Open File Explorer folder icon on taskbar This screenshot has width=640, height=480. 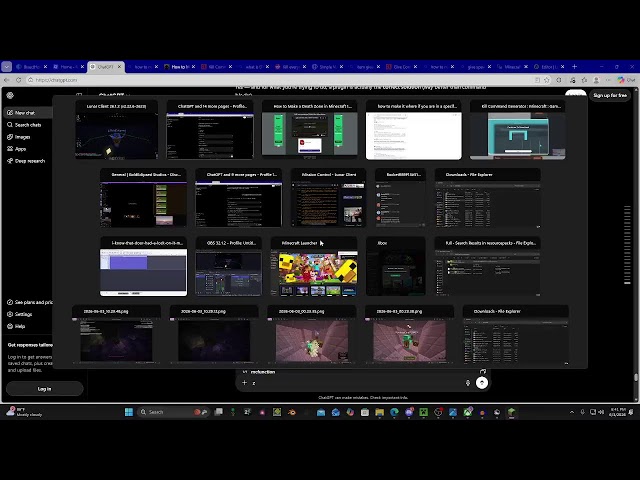point(380,412)
